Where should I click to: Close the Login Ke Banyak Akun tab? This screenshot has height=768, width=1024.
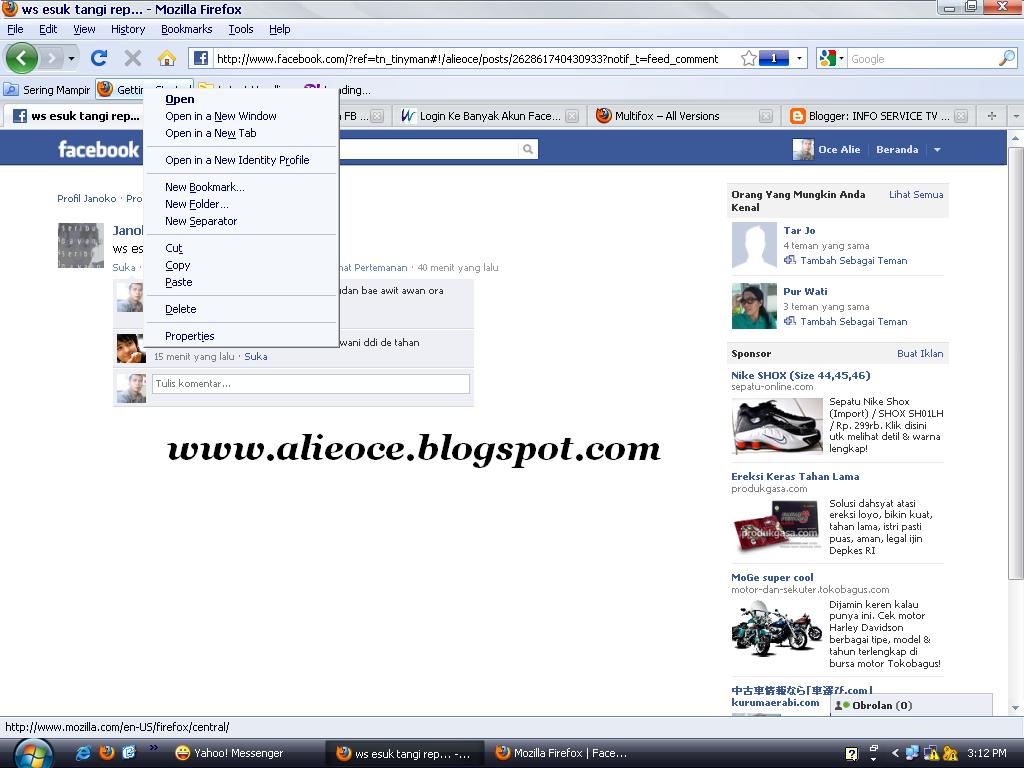pos(571,116)
